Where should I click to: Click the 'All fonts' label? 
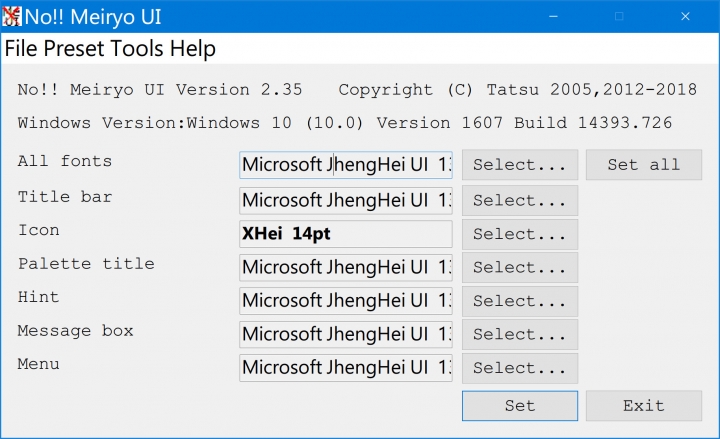pyautogui.click(x=65, y=161)
